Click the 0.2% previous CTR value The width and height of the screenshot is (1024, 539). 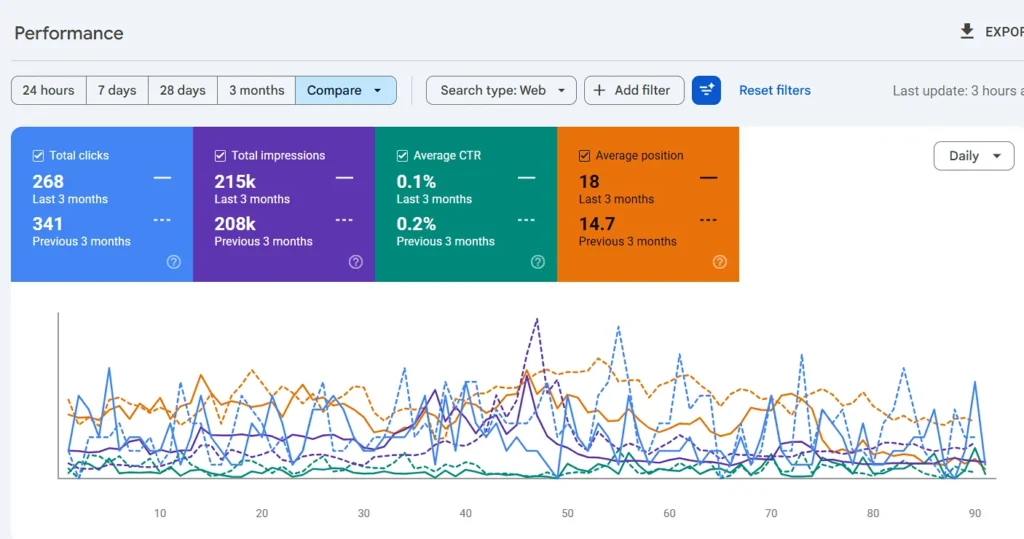coord(416,223)
